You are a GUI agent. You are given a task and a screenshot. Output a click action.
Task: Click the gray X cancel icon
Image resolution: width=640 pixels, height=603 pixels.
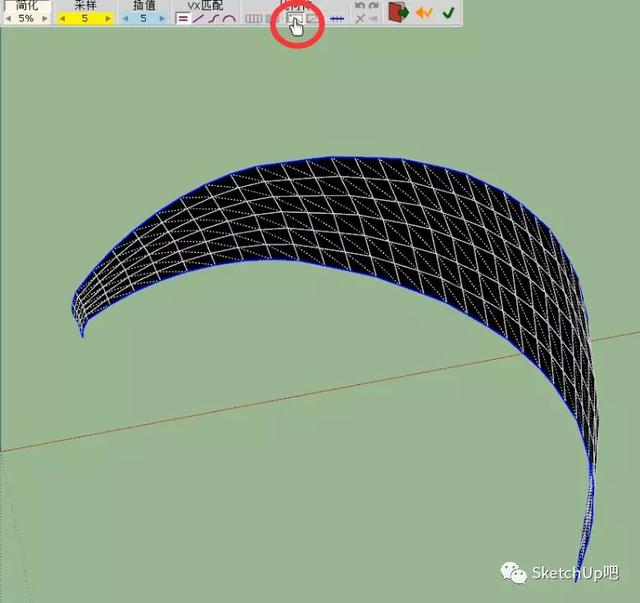pos(360,18)
